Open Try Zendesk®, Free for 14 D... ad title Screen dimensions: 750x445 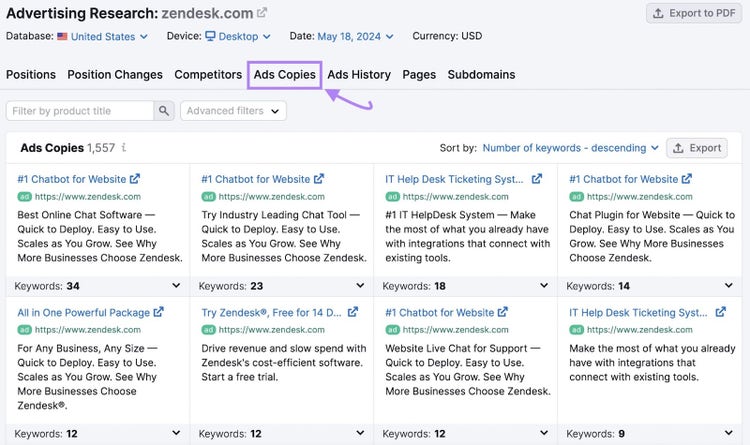271,312
